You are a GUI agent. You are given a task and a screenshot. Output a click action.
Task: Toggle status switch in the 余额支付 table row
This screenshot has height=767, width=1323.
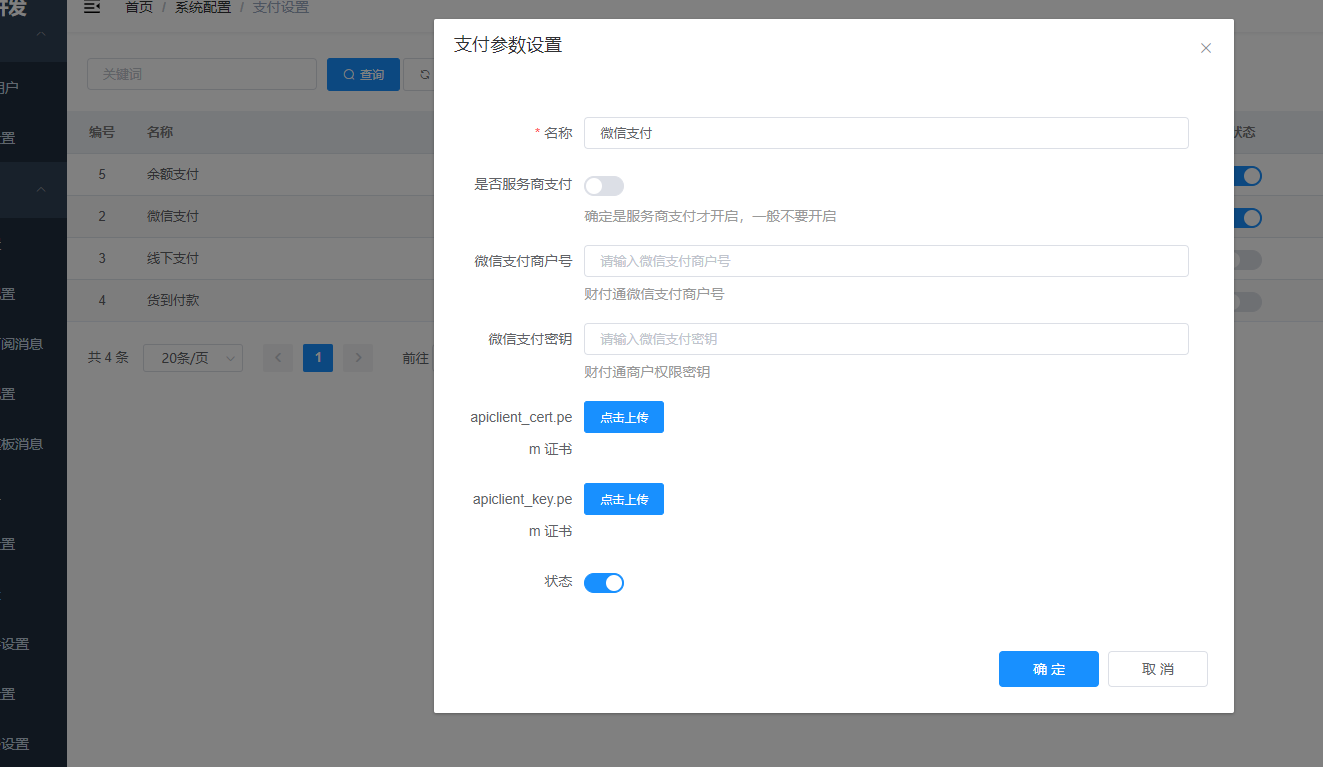(1246, 176)
